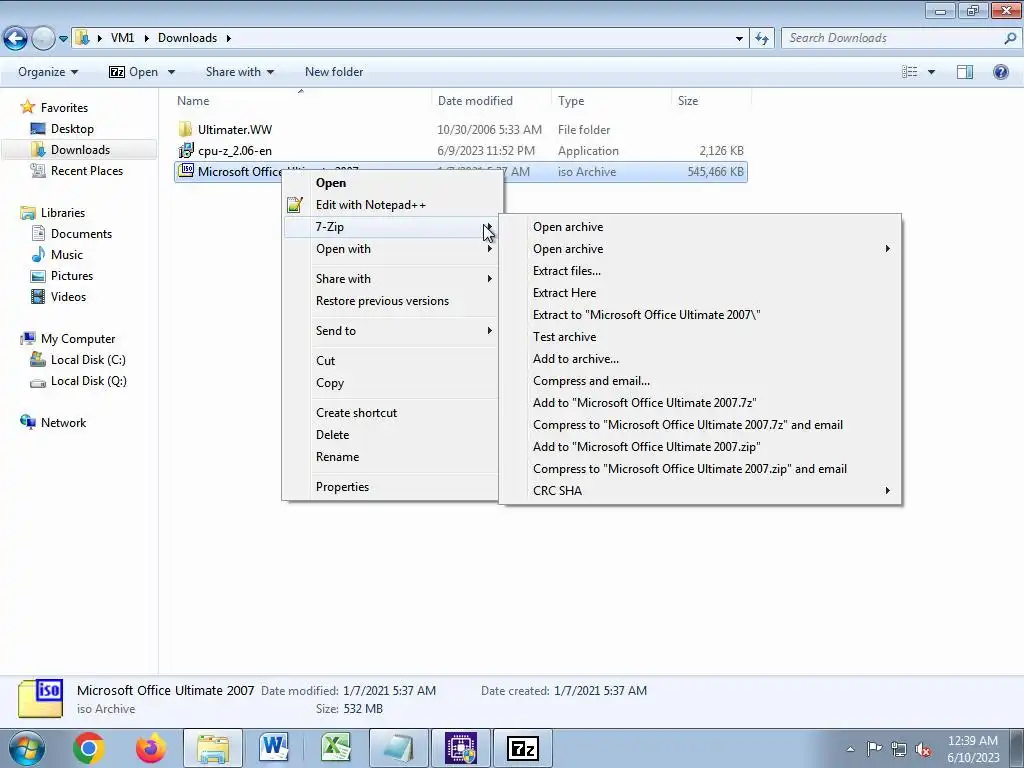
Task: Select Desktop in Favorites
Action: [72, 129]
